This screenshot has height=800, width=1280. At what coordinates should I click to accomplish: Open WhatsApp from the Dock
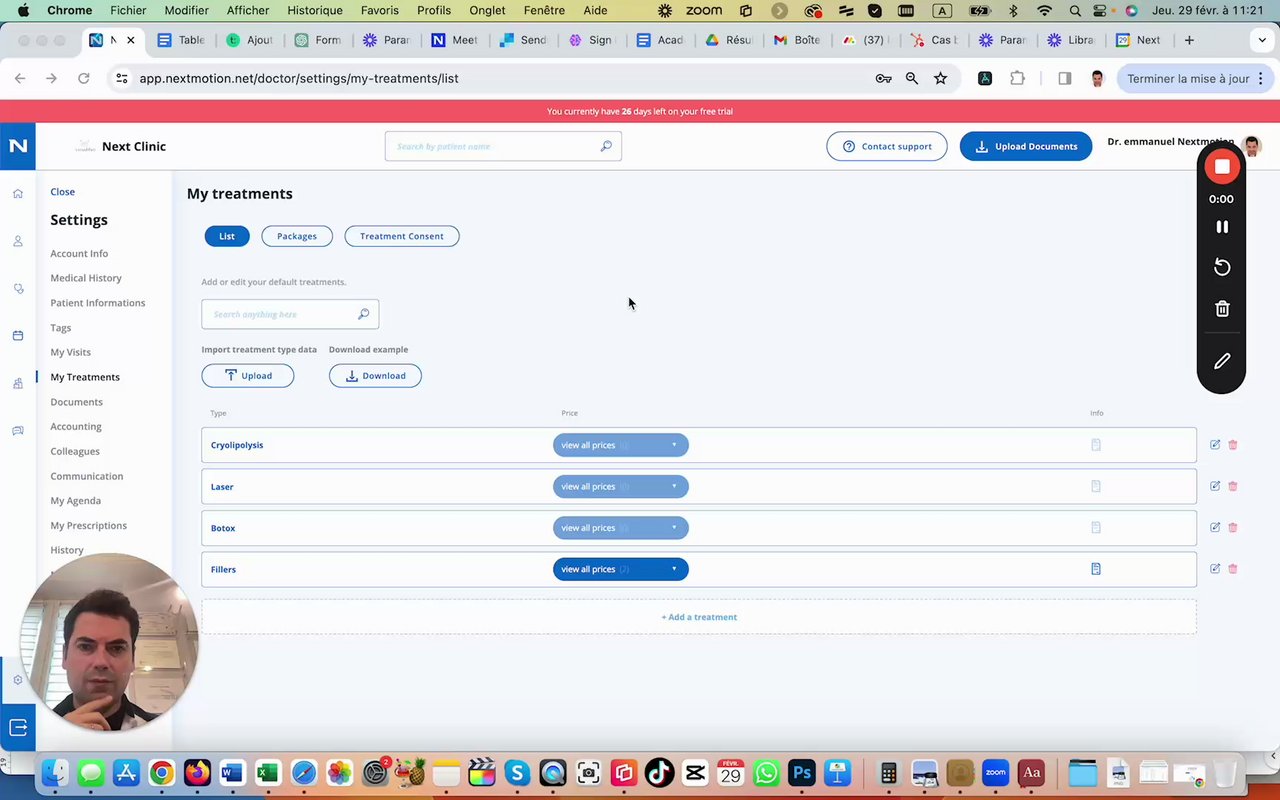(x=766, y=773)
